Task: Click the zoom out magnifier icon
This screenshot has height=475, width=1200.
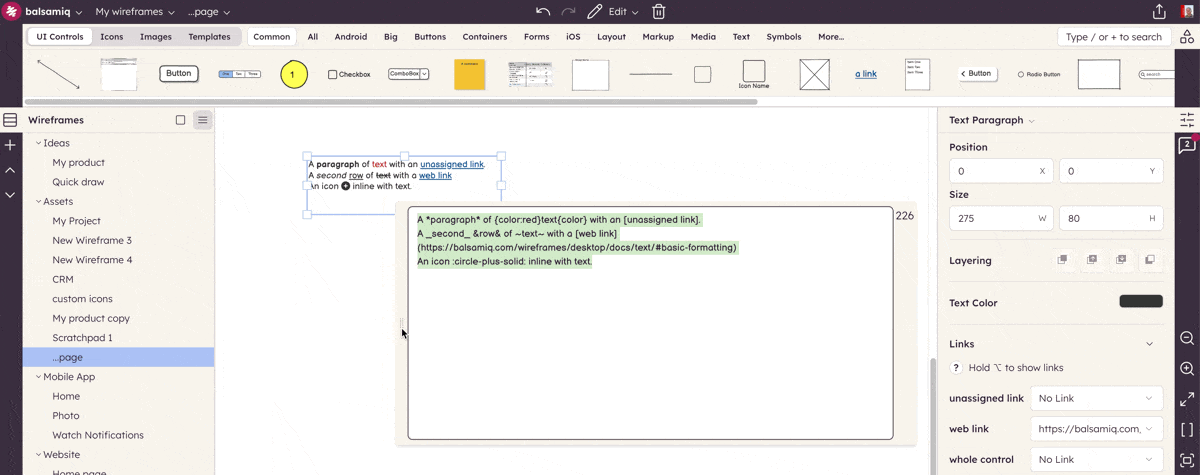Action: click(1187, 338)
